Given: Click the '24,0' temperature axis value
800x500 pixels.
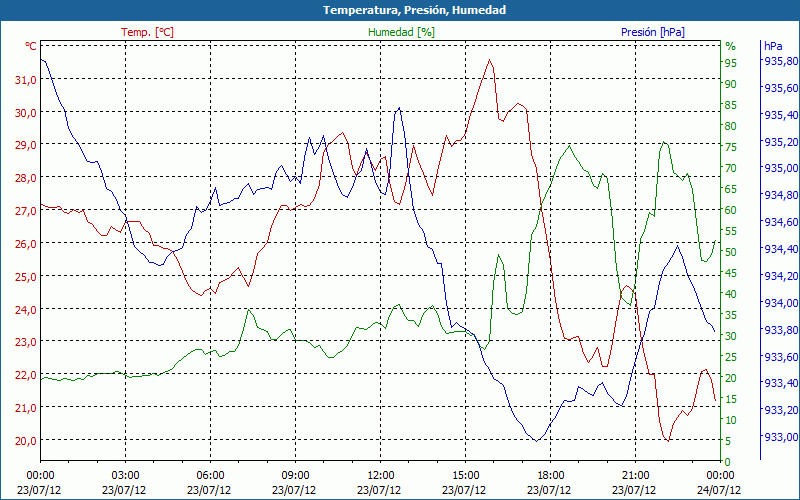Looking at the screenshot, I should [26, 310].
